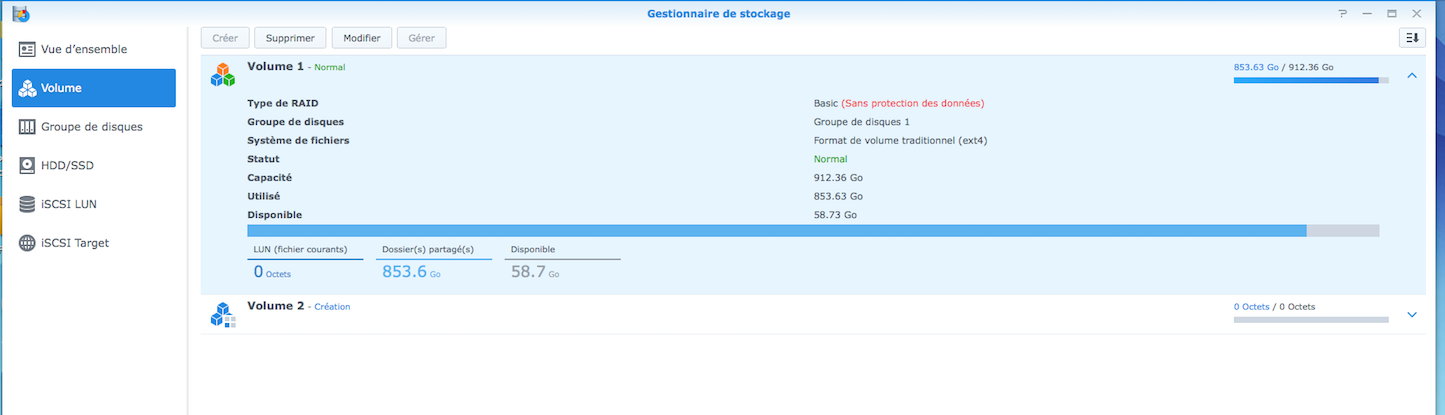
Task: Click the Storage Manager app icon in title bar
Action: click(x=20, y=13)
